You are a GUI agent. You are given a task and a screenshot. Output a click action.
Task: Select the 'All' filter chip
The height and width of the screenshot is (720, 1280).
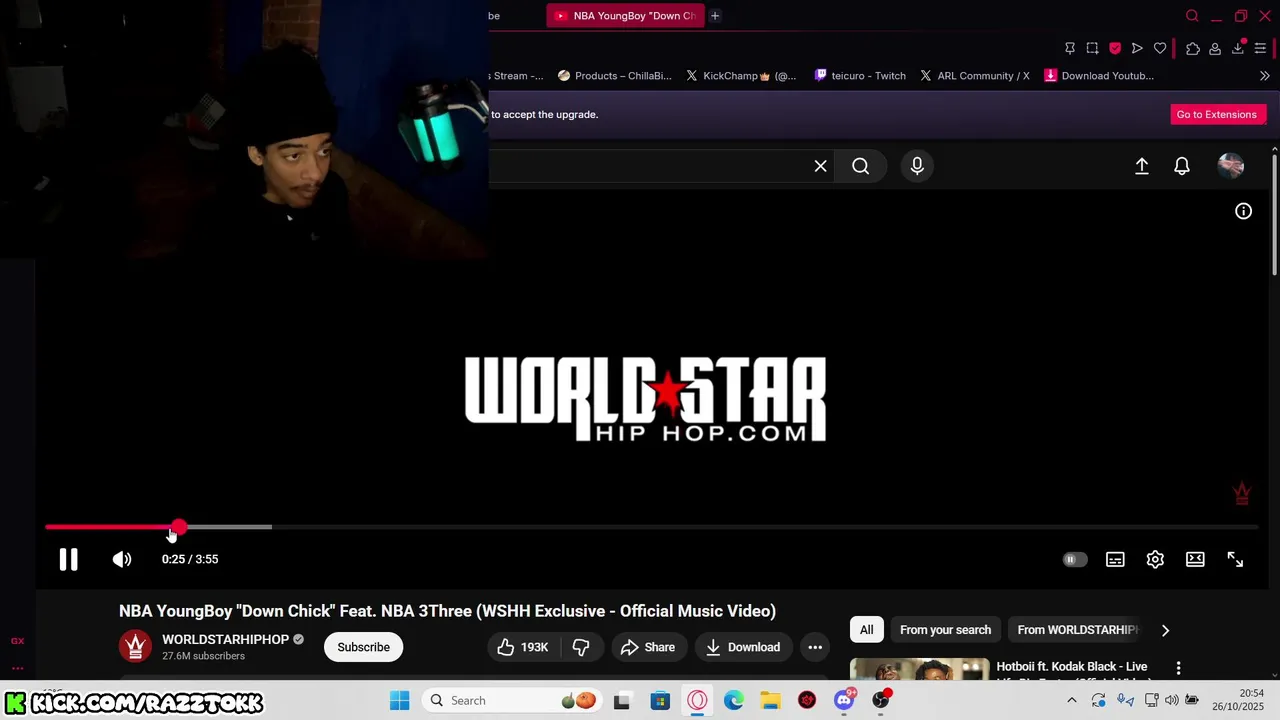866,630
